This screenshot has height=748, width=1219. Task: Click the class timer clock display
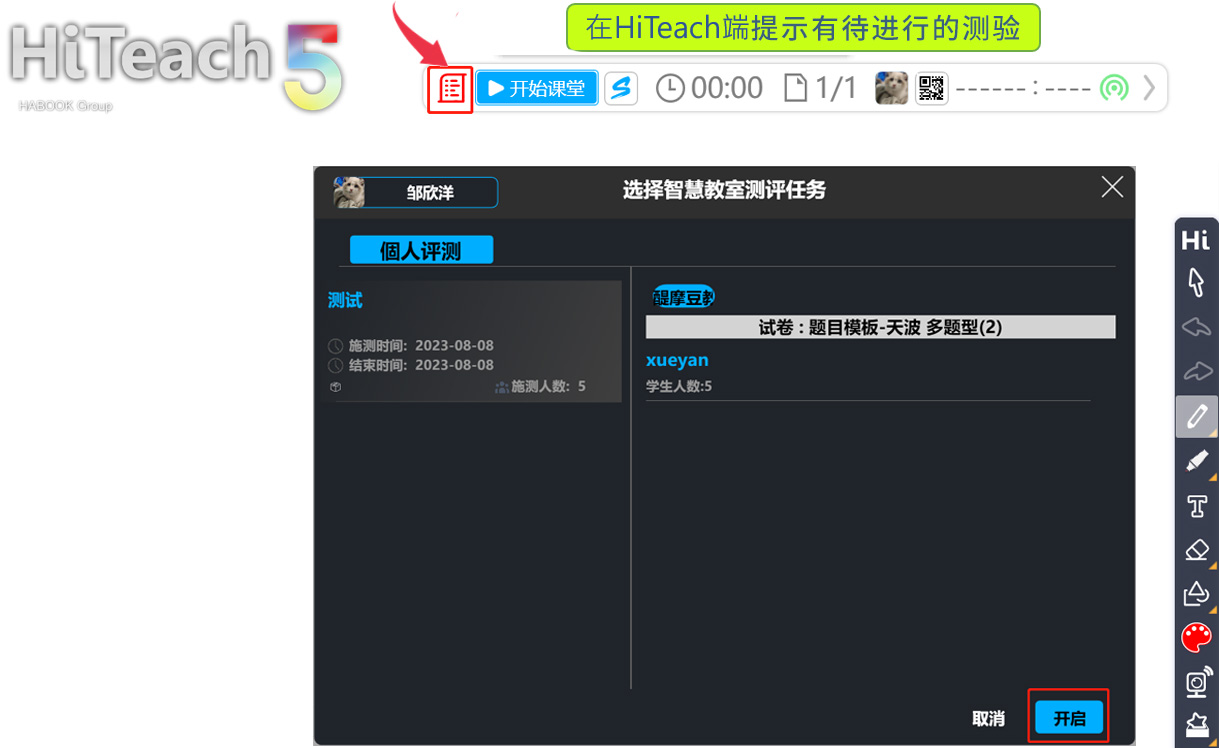pyautogui.click(x=709, y=88)
